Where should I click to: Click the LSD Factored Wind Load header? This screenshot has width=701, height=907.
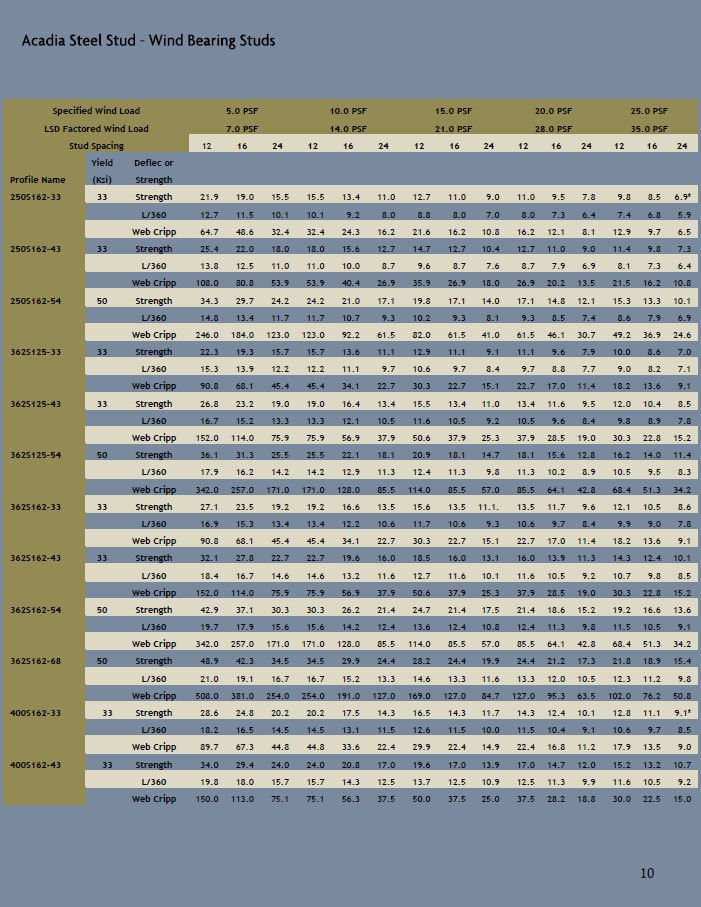click(96, 129)
